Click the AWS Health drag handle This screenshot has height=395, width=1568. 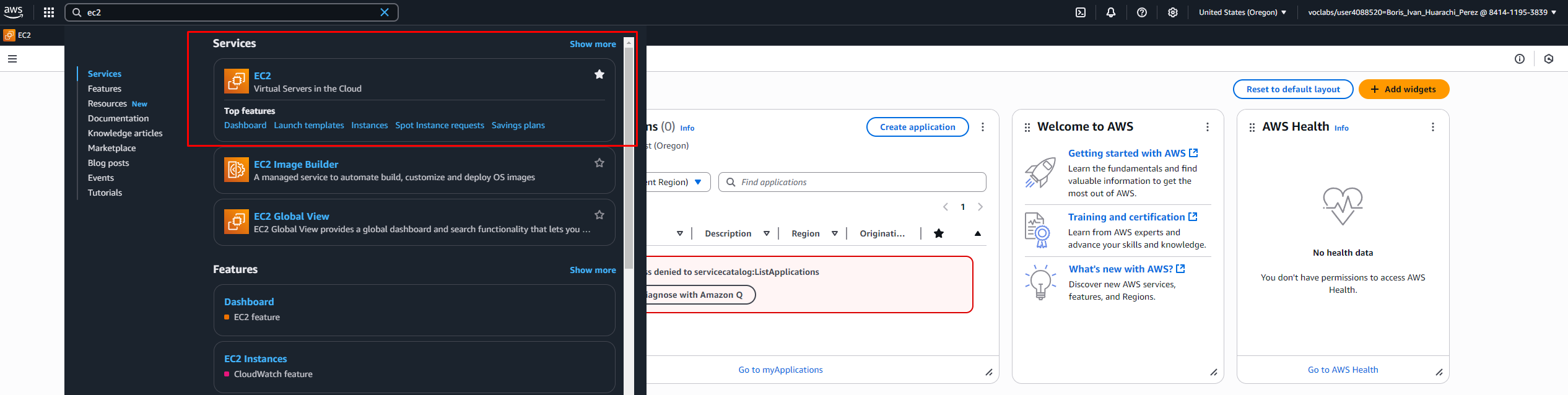point(1252,128)
